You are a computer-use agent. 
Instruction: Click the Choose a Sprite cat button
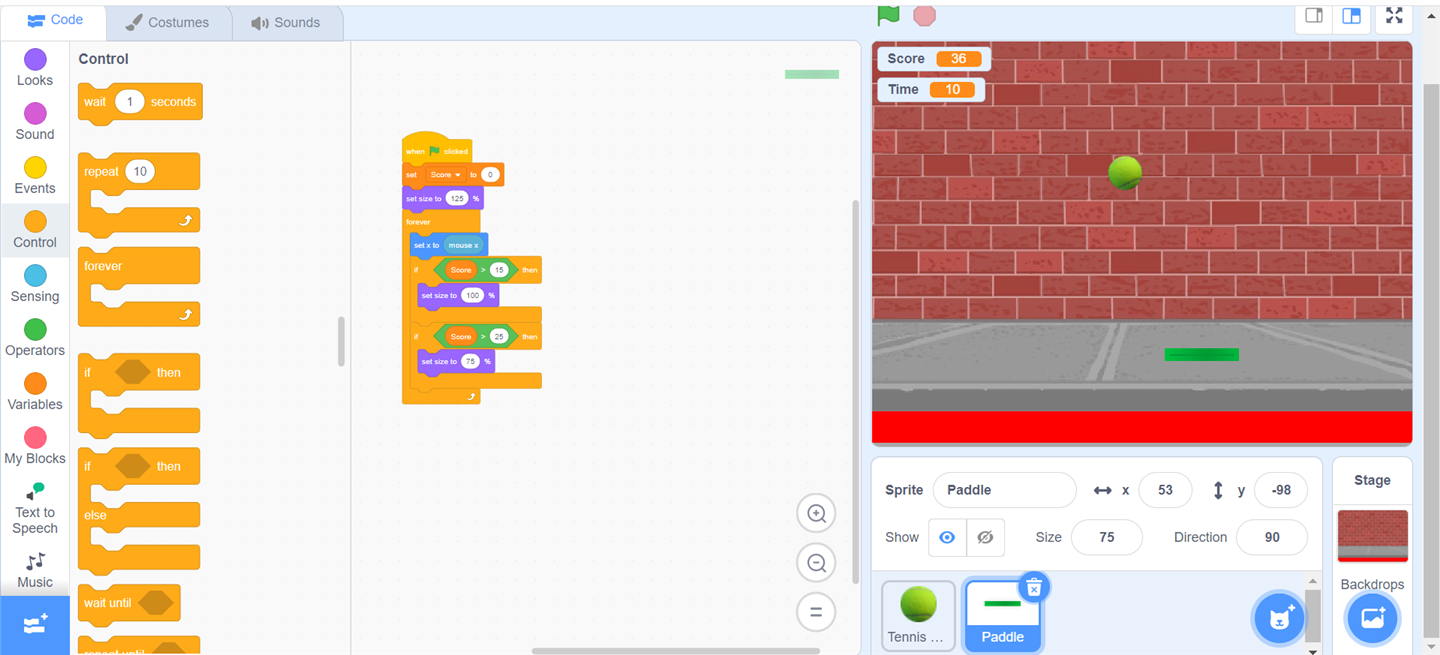click(x=1280, y=618)
